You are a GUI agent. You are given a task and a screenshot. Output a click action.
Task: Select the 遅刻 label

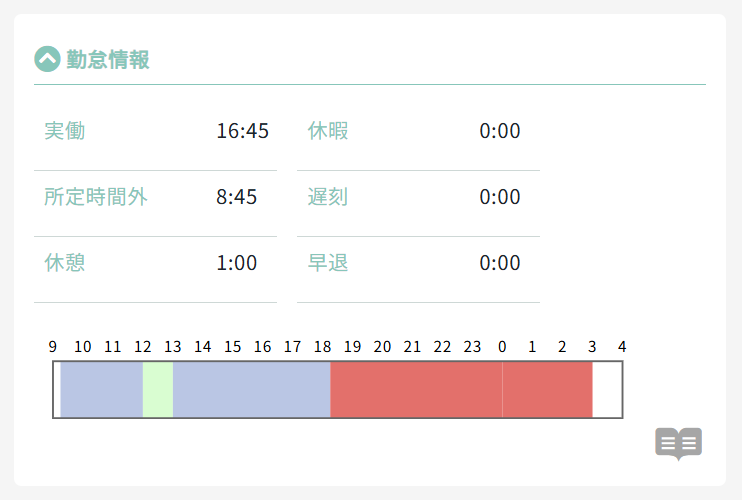328,197
